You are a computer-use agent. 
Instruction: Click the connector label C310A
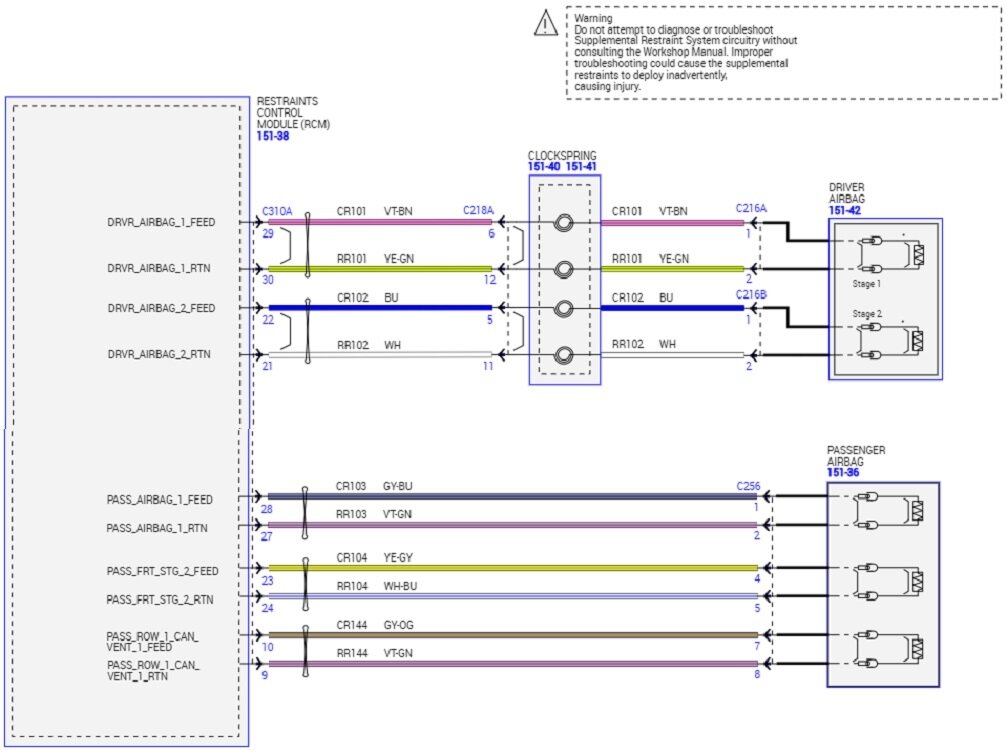(276, 210)
